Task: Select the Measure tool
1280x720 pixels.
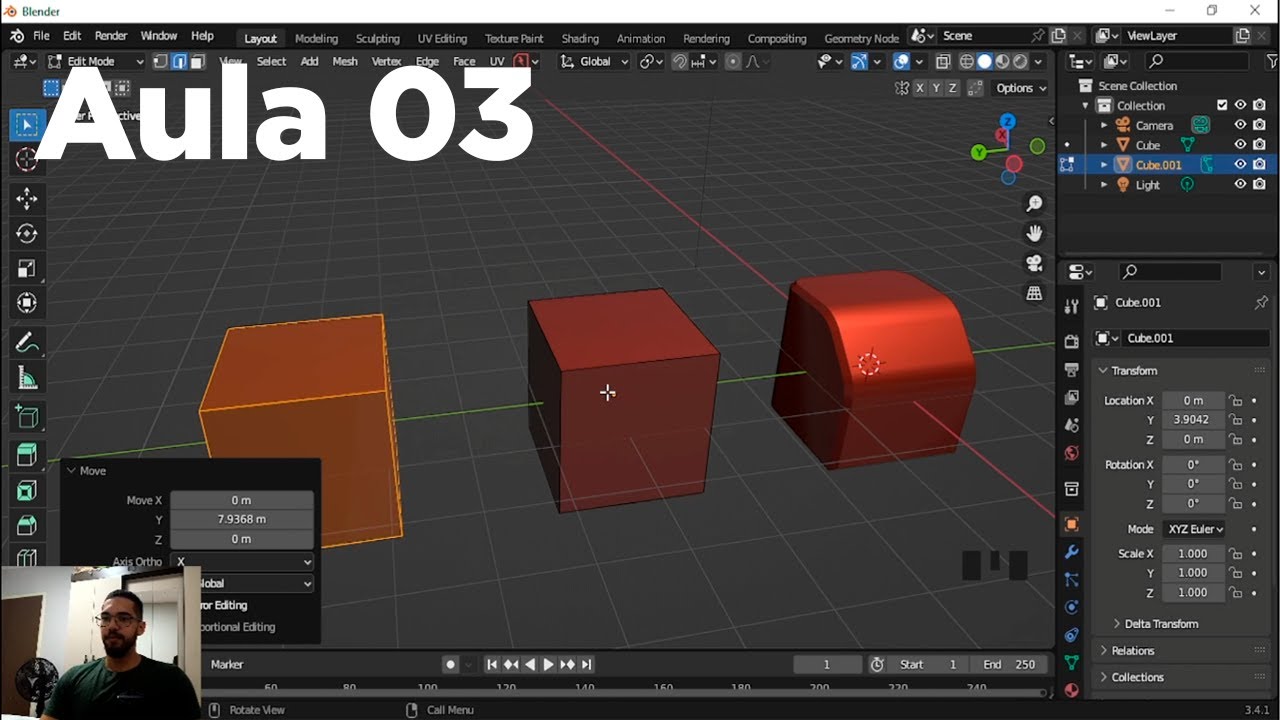Action: pyautogui.click(x=27, y=378)
